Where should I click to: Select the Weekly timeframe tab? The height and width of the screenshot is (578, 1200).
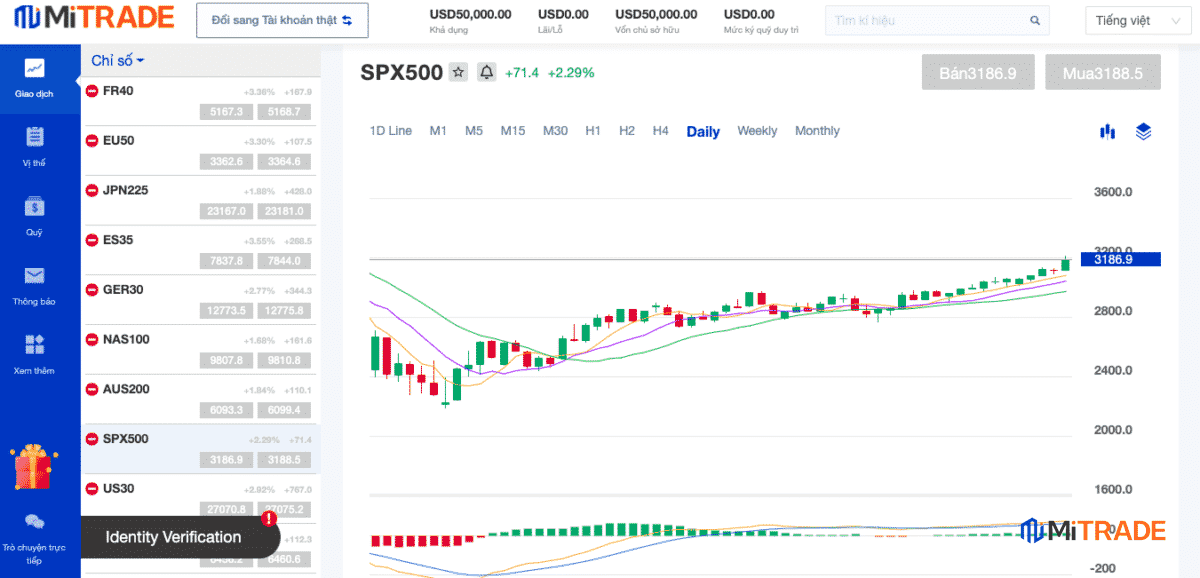click(757, 131)
